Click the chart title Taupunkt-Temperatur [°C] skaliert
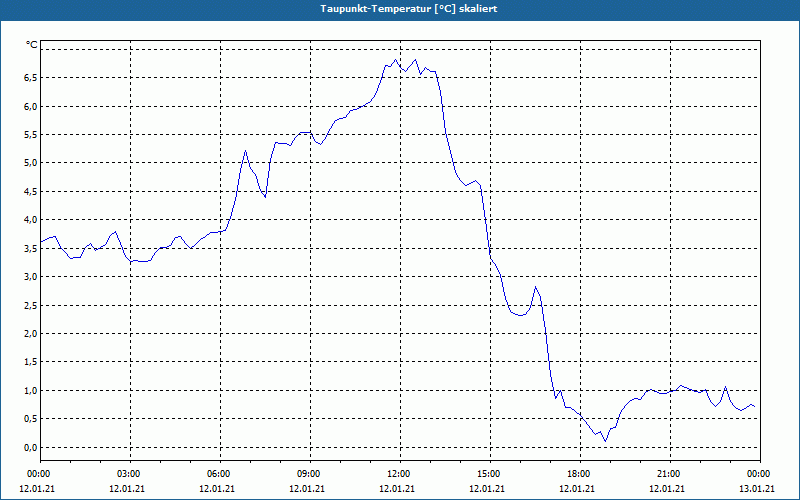This screenshot has height=500, width=800. [409, 9]
